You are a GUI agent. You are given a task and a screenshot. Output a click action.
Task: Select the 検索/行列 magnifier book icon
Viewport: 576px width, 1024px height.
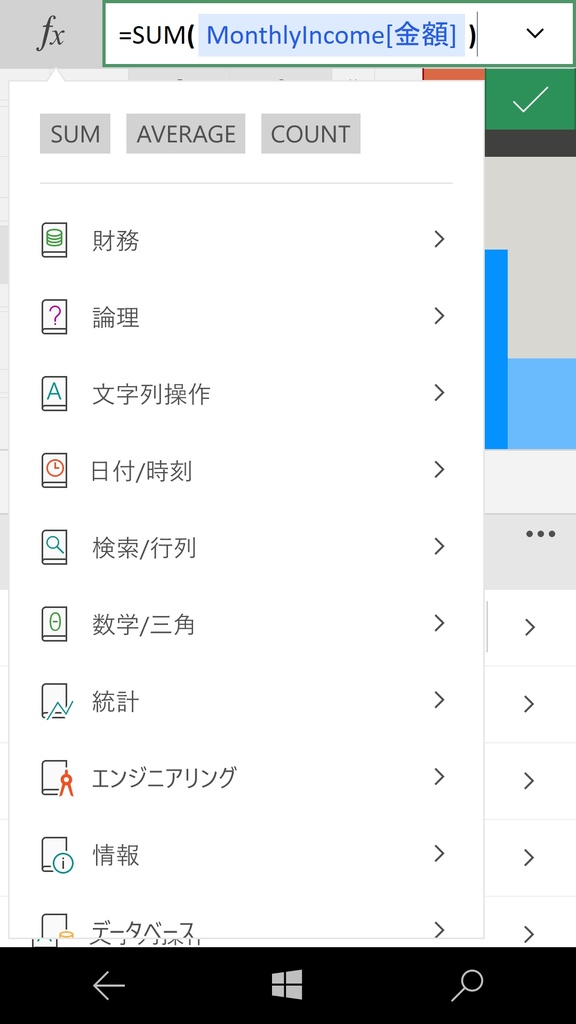55,547
